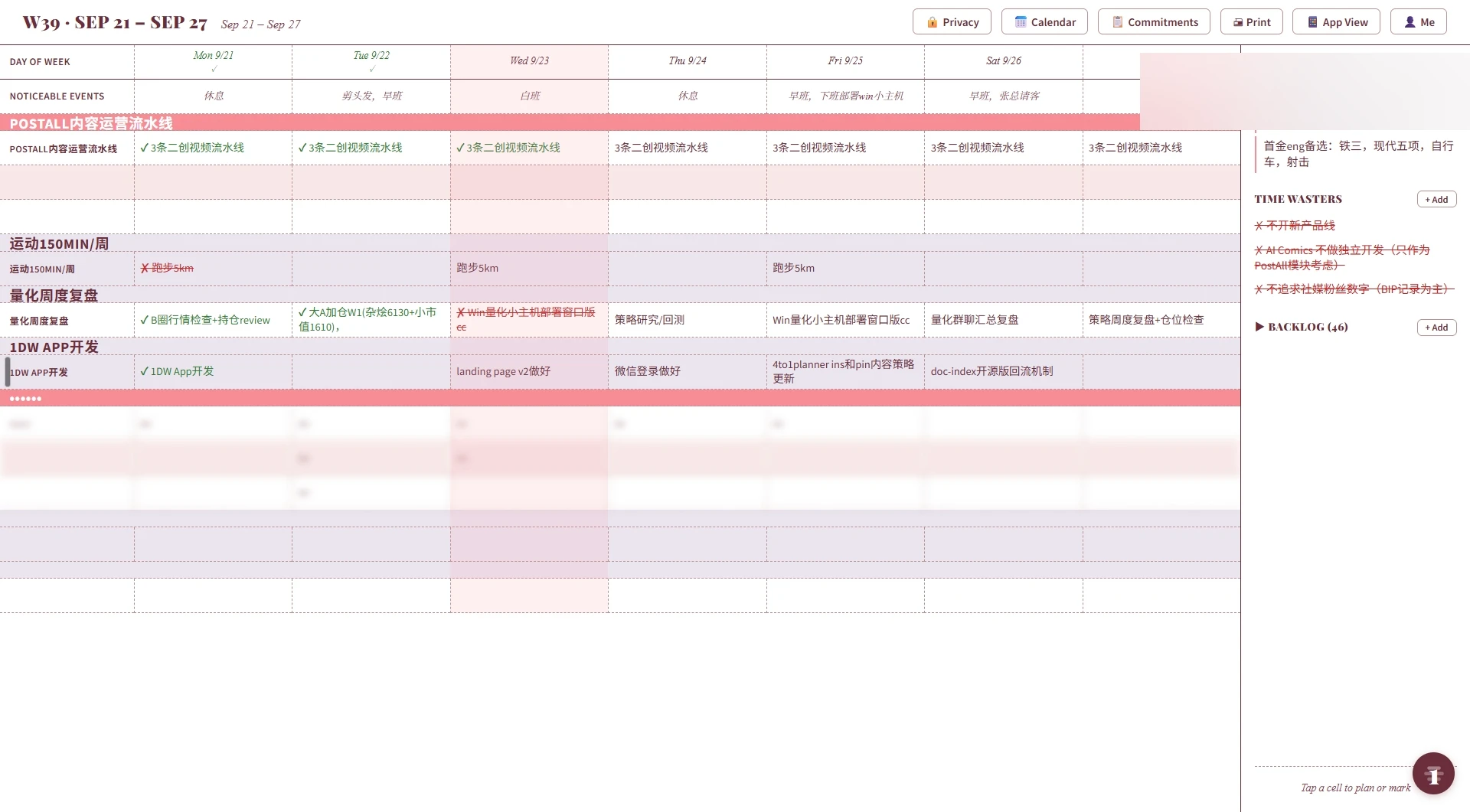The height and width of the screenshot is (812, 1470).
Task: Add a new Time Wasters item
Action: [x=1436, y=200]
